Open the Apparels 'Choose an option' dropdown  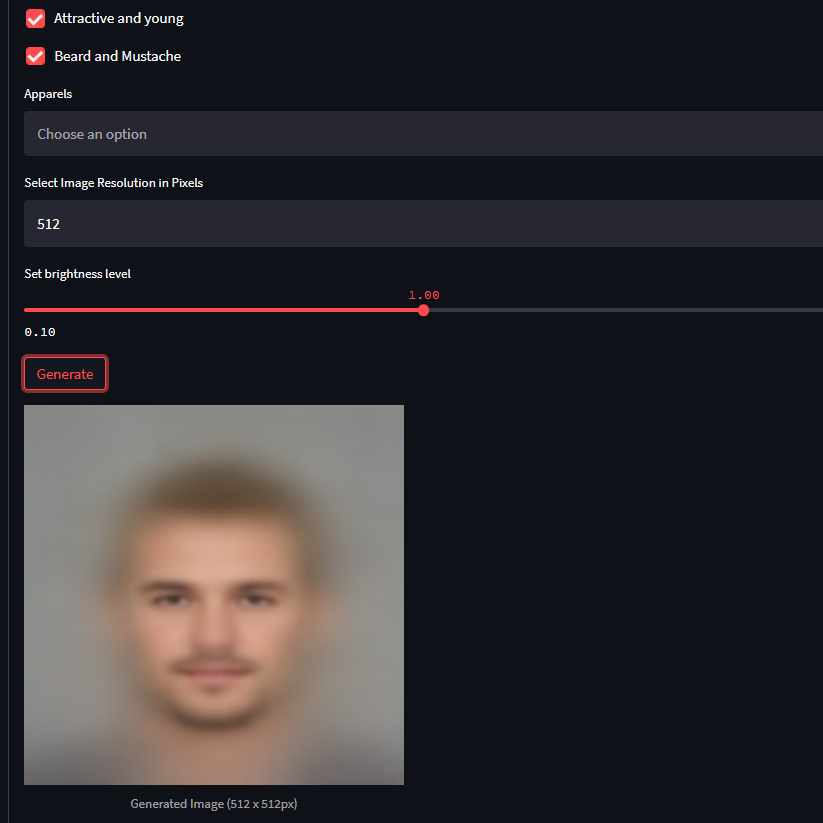[x=423, y=133]
